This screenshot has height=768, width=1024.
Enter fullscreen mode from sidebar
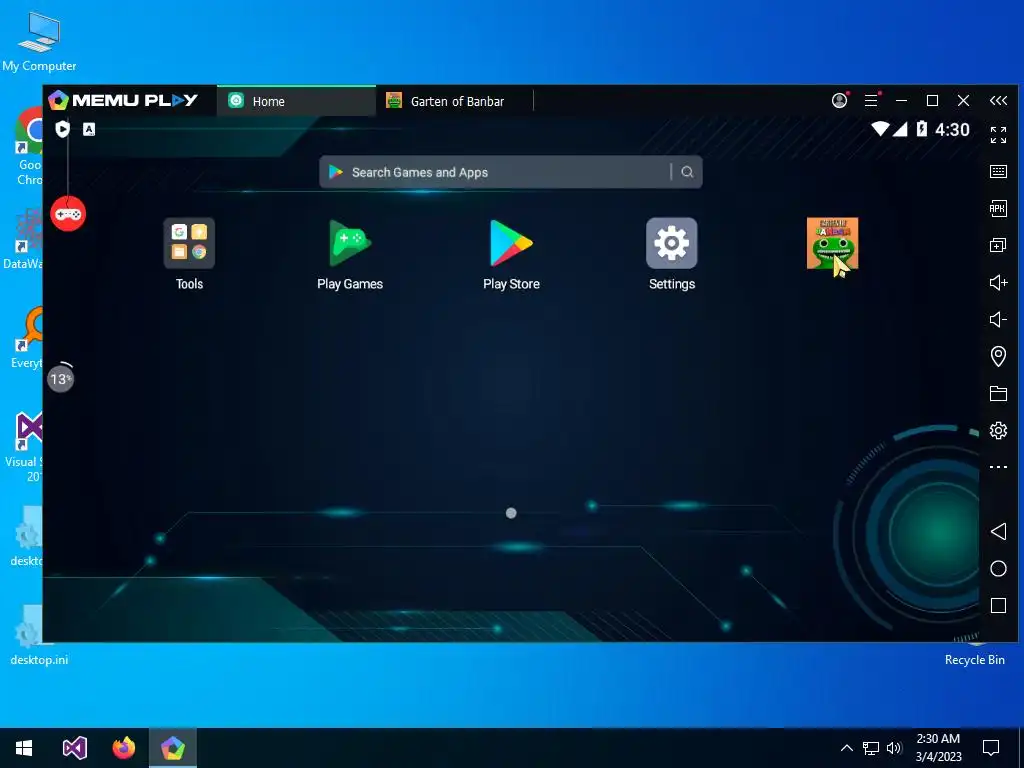tap(998, 135)
